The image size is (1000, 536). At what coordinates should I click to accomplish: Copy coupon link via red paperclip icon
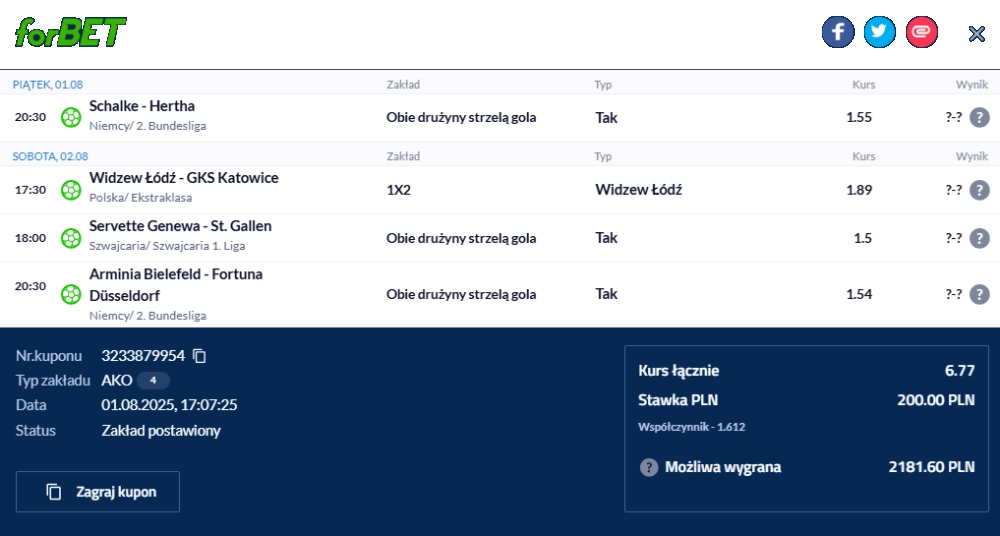click(x=922, y=32)
